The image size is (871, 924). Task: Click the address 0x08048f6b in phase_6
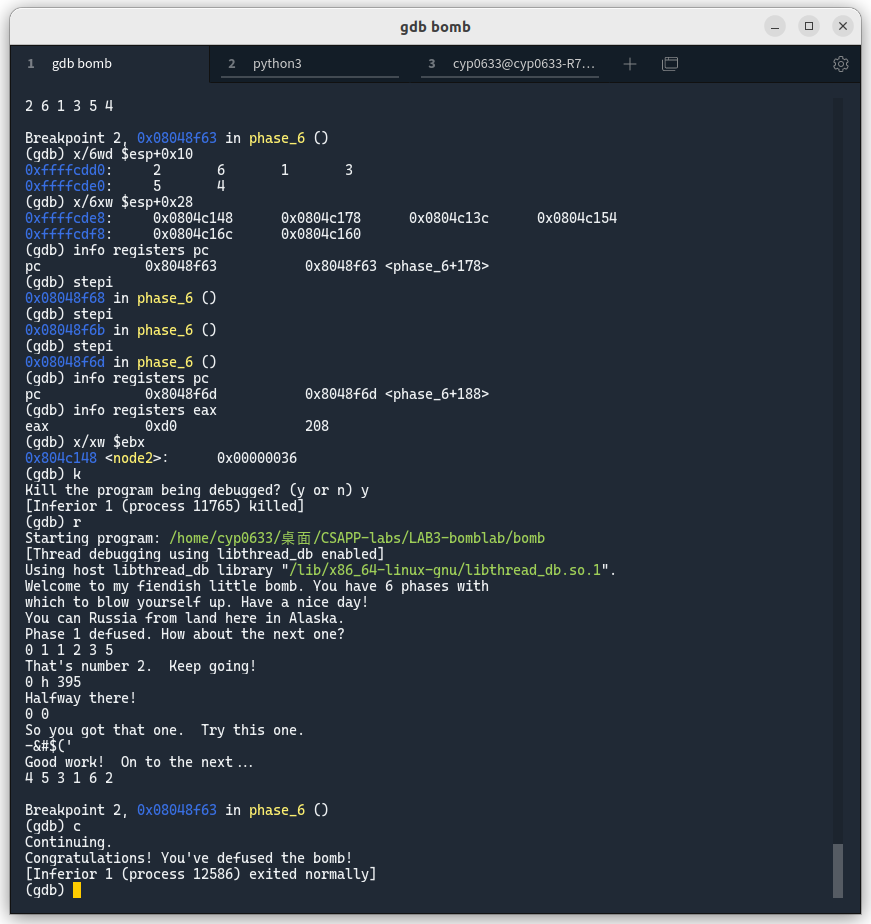[65, 330]
